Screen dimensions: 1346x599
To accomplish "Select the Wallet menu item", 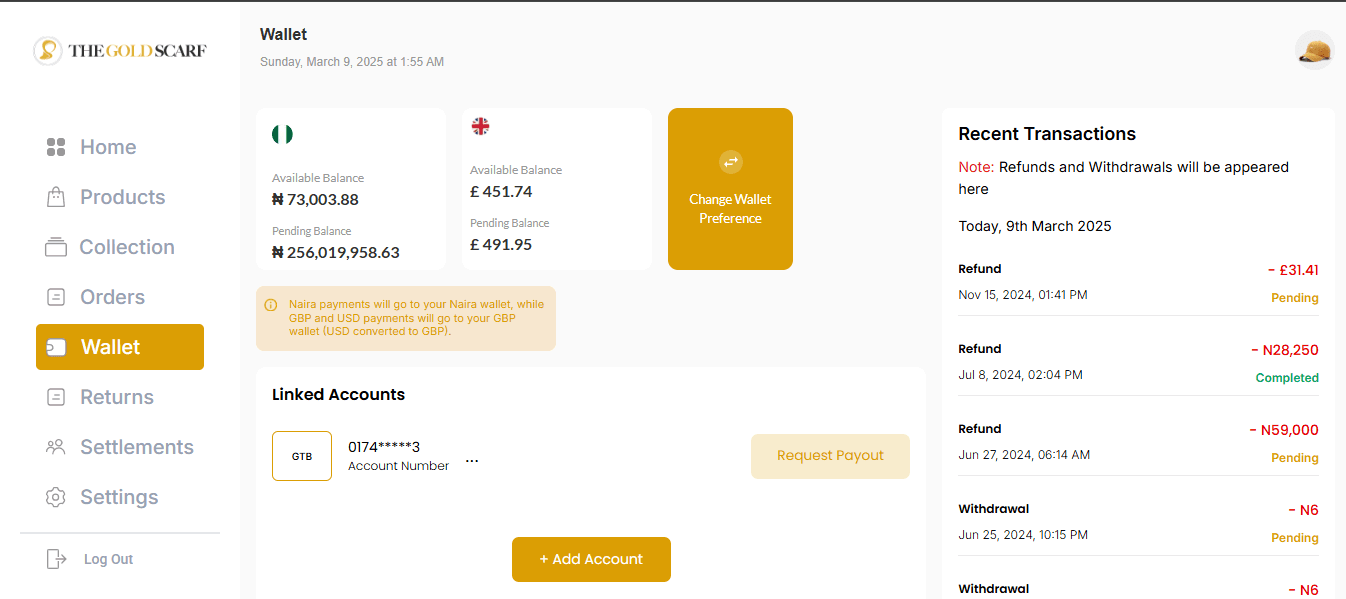I will point(119,346).
